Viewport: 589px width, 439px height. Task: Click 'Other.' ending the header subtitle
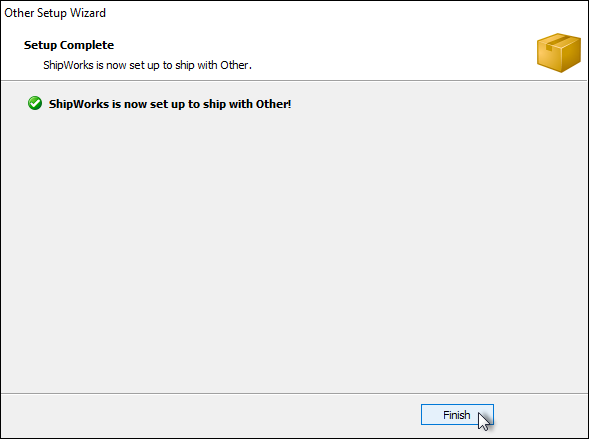point(236,65)
